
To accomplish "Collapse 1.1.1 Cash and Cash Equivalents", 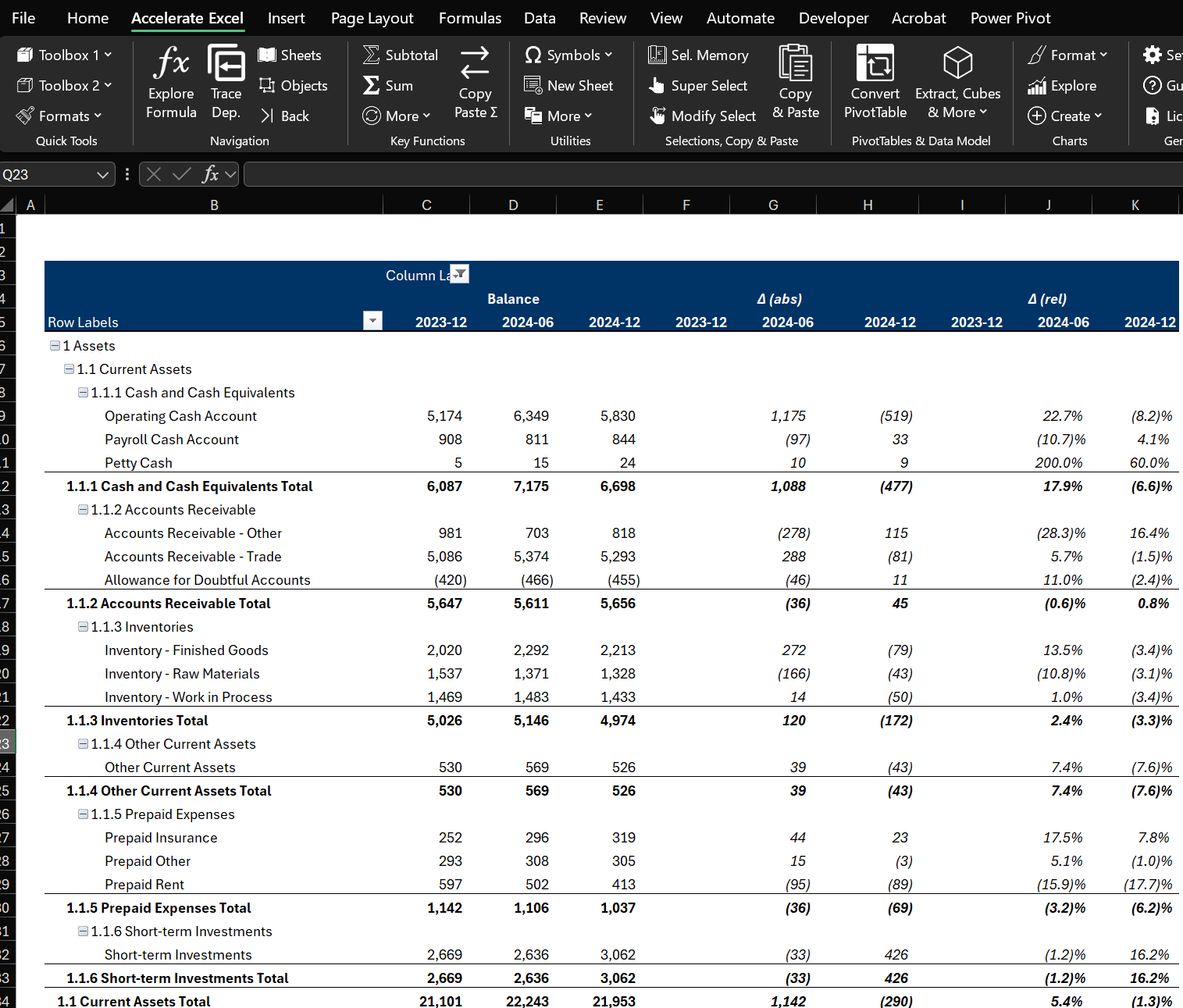I will tap(83, 392).
